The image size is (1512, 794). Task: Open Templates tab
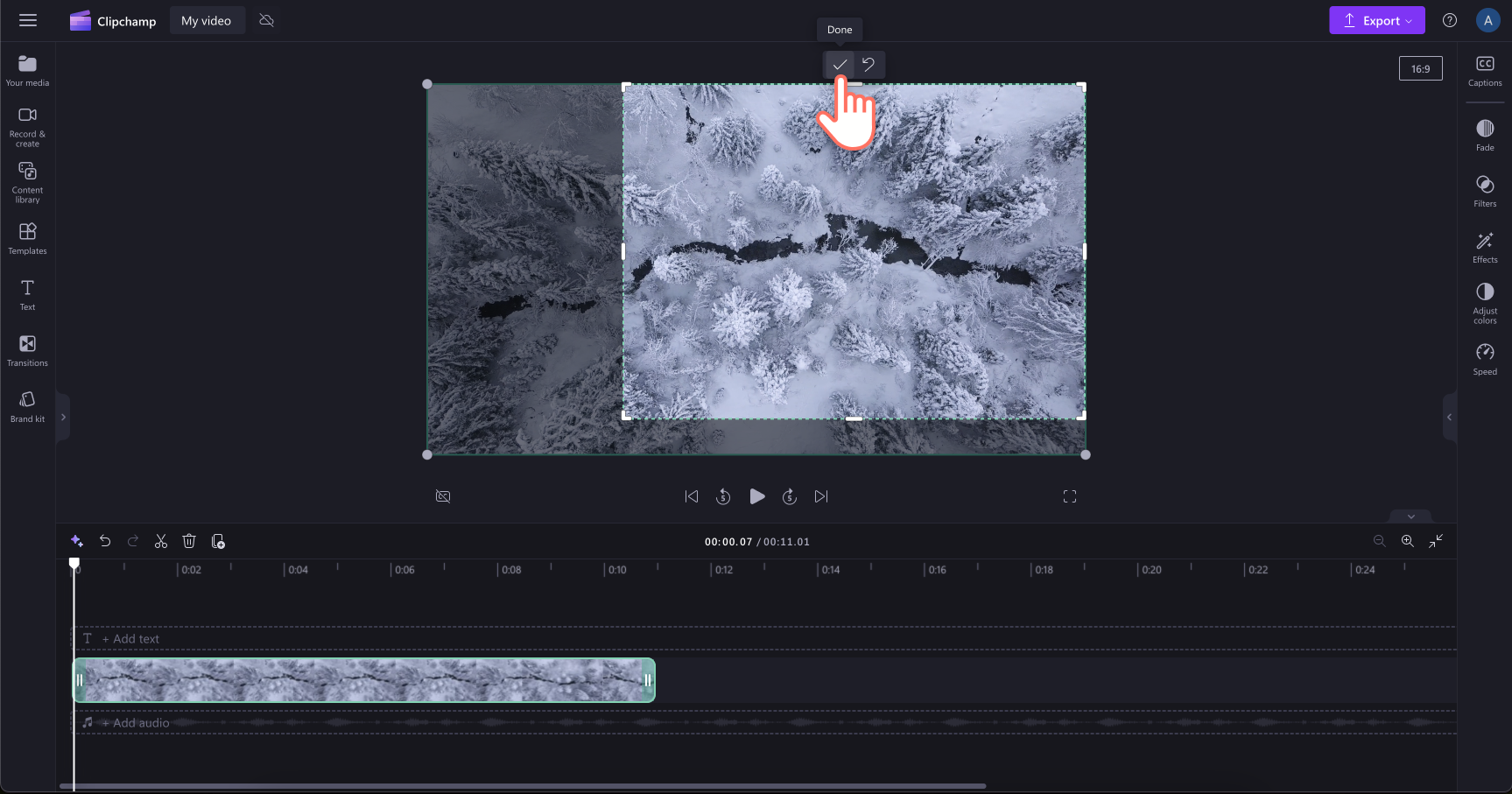(x=28, y=239)
